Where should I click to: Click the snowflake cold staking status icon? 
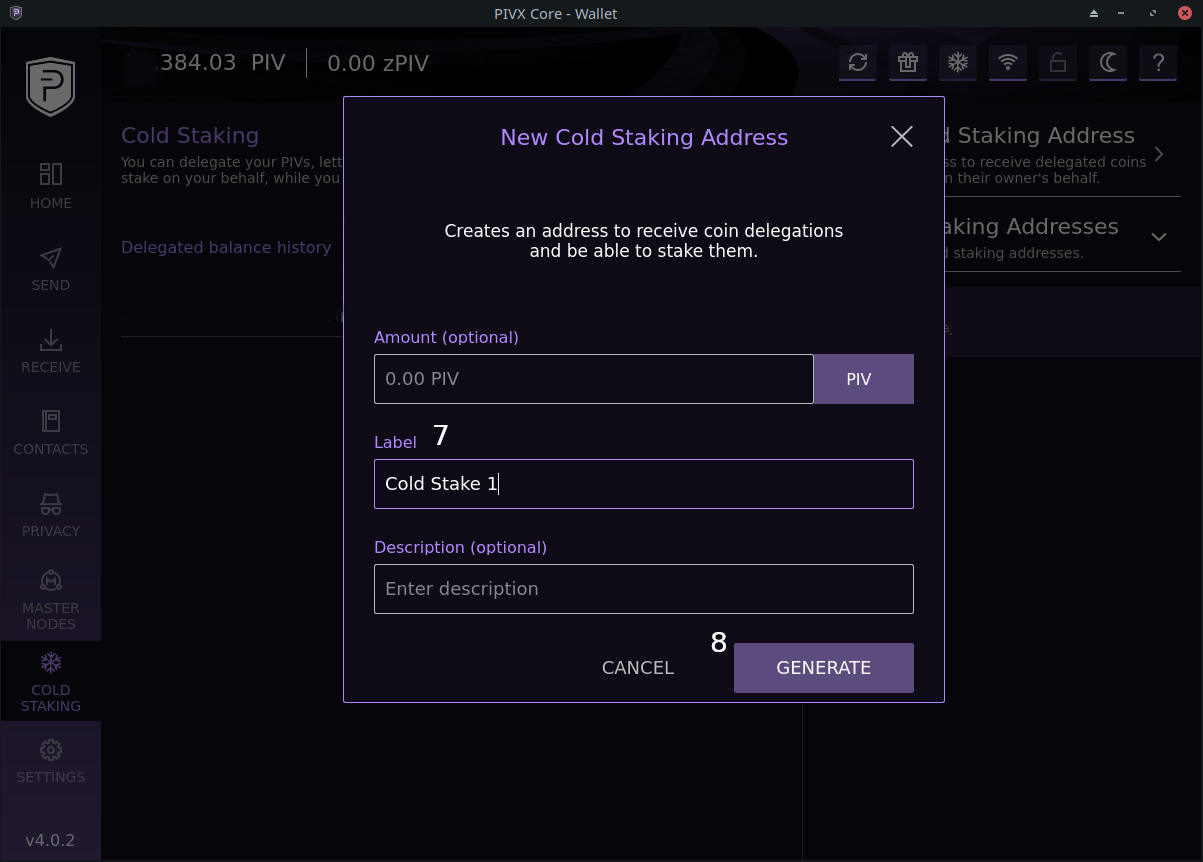[958, 63]
